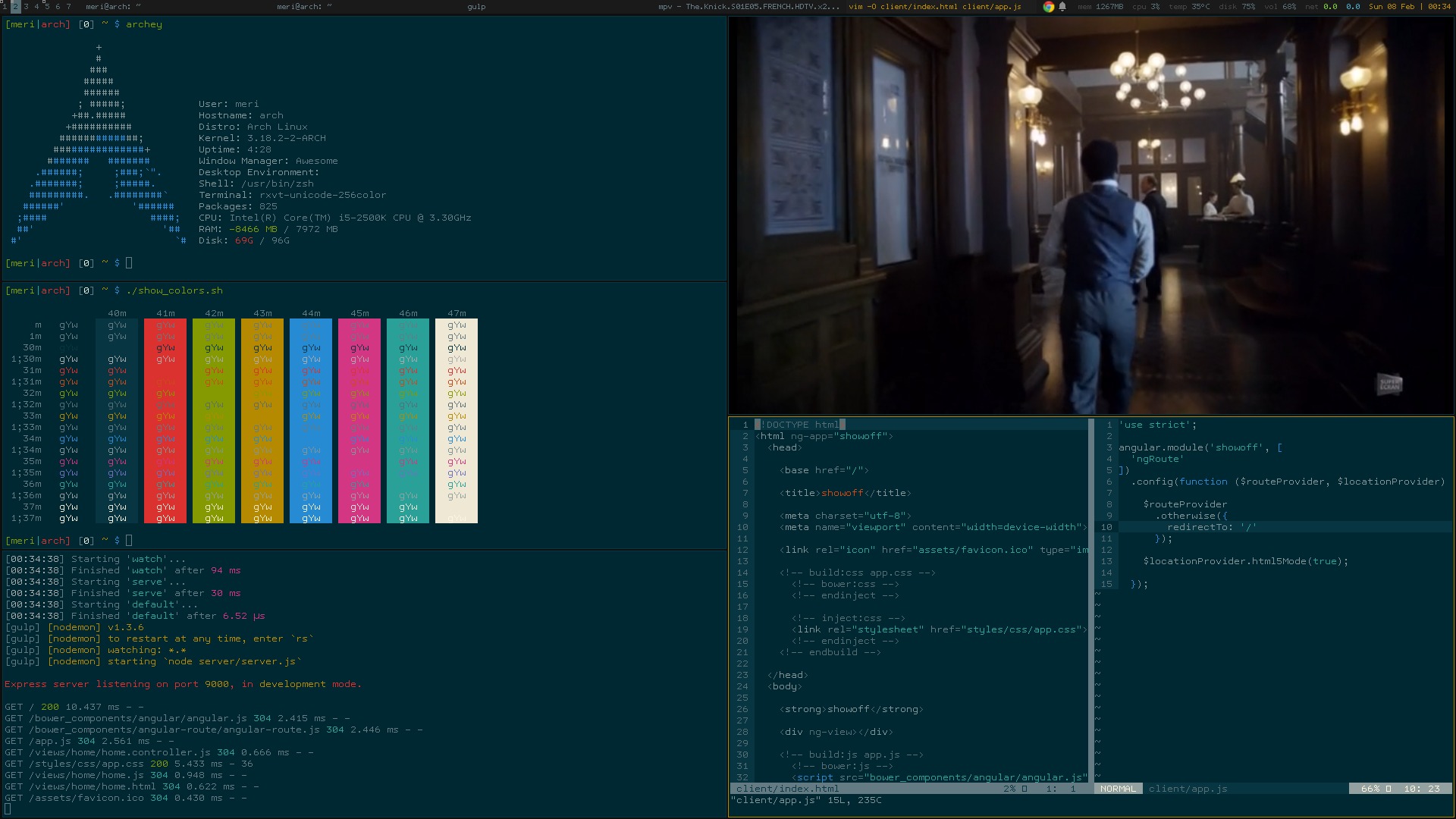This screenshot has width=1456, height=819.
Task: Switch to workspace tag 5
Action: 47,6
